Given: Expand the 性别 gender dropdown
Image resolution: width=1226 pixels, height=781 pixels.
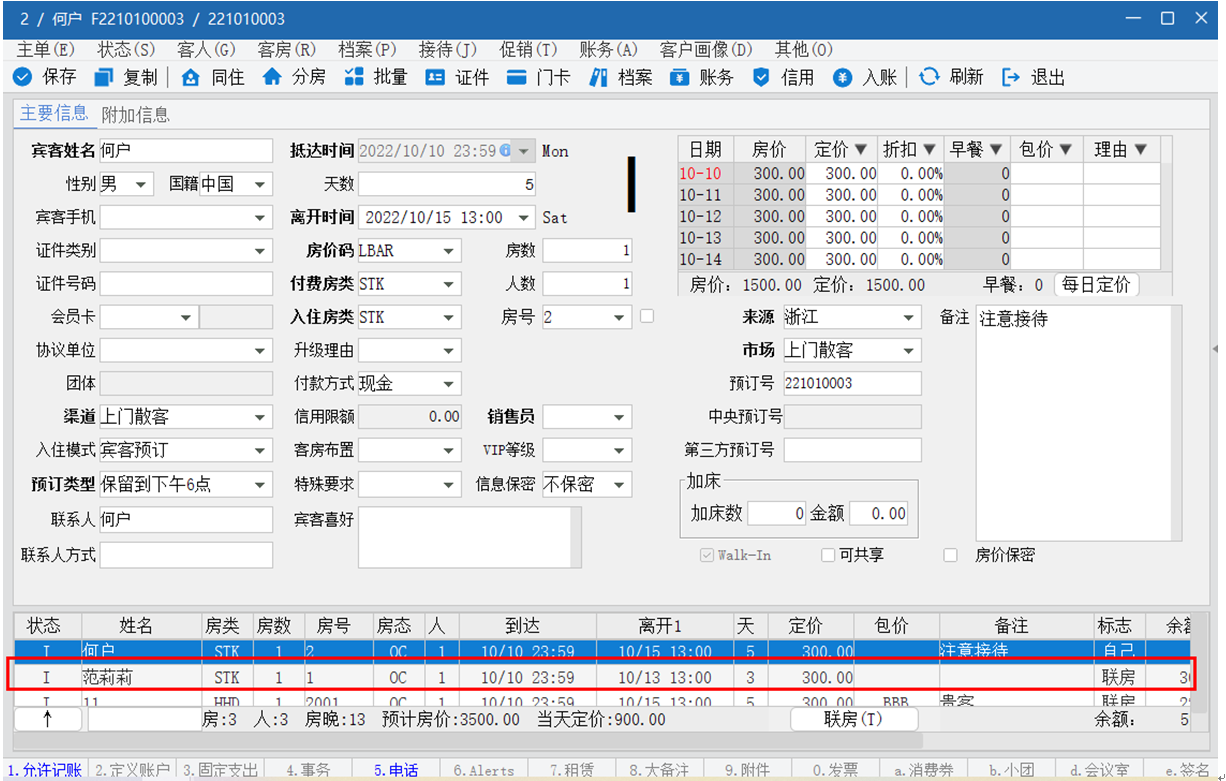Looking at the screenshot, I should [139, 184].
